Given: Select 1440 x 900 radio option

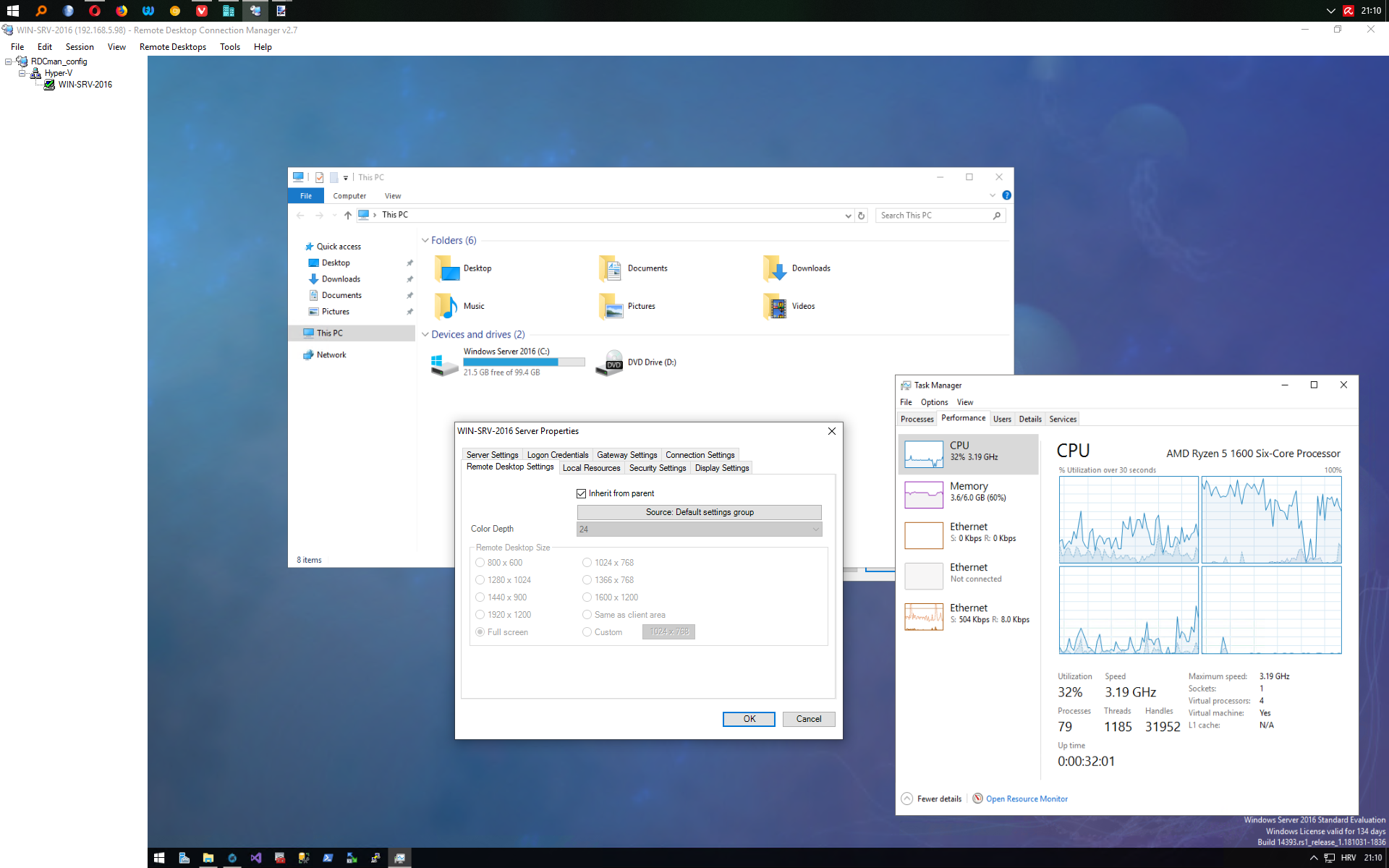Looking at the screenshot, I should point(480,597).
